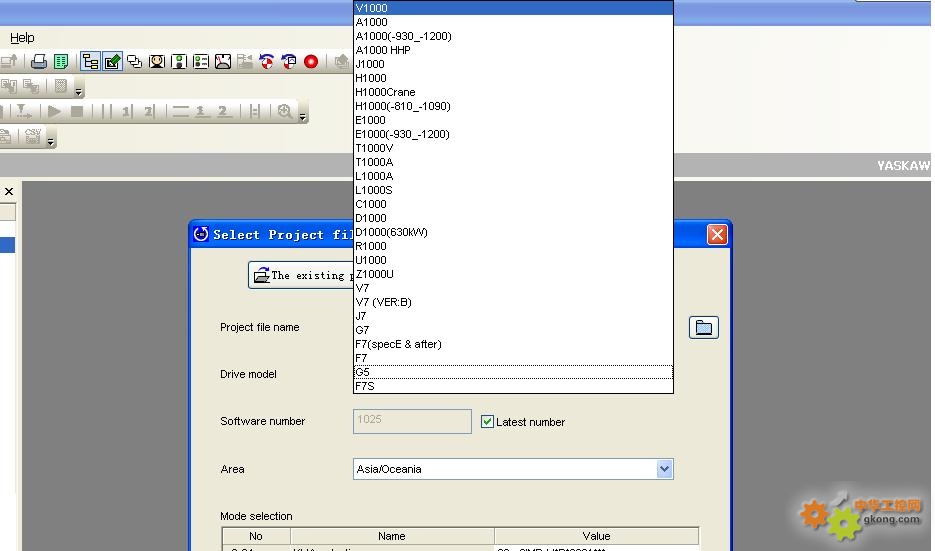Image resolution: width=935 pixels, height=551 pixels.
Task: Select G5 drive model
Action: [x=513, y=372]
